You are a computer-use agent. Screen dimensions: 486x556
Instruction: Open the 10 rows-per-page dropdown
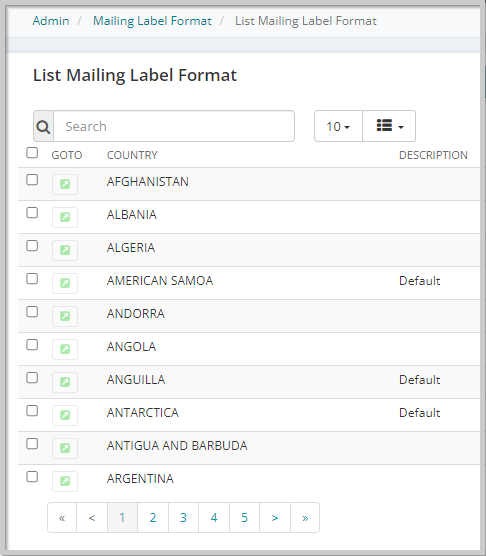coord(338,126)
